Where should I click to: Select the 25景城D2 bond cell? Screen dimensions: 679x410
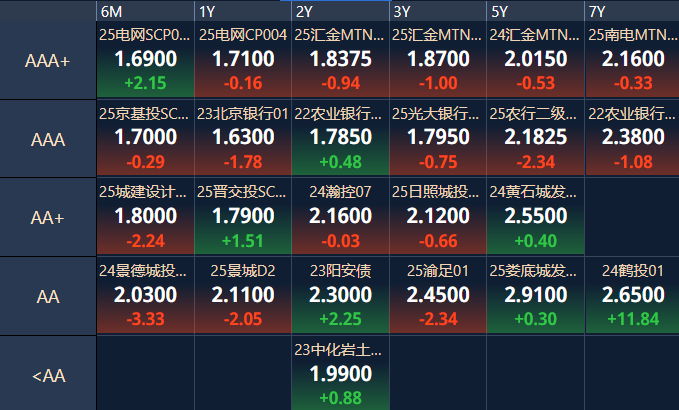[243, 293]
